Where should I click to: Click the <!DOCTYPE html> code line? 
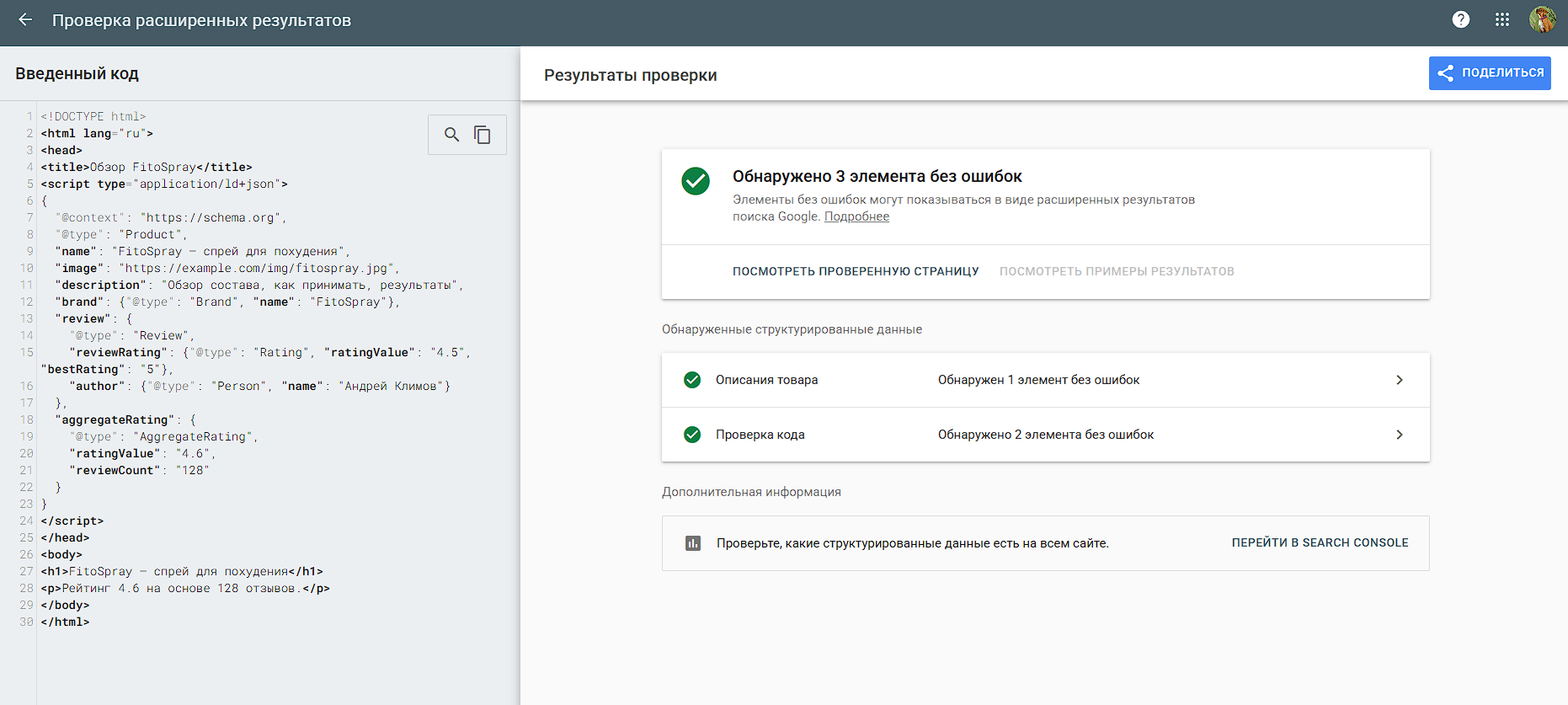pyautogui.click(x=93, y=116)
